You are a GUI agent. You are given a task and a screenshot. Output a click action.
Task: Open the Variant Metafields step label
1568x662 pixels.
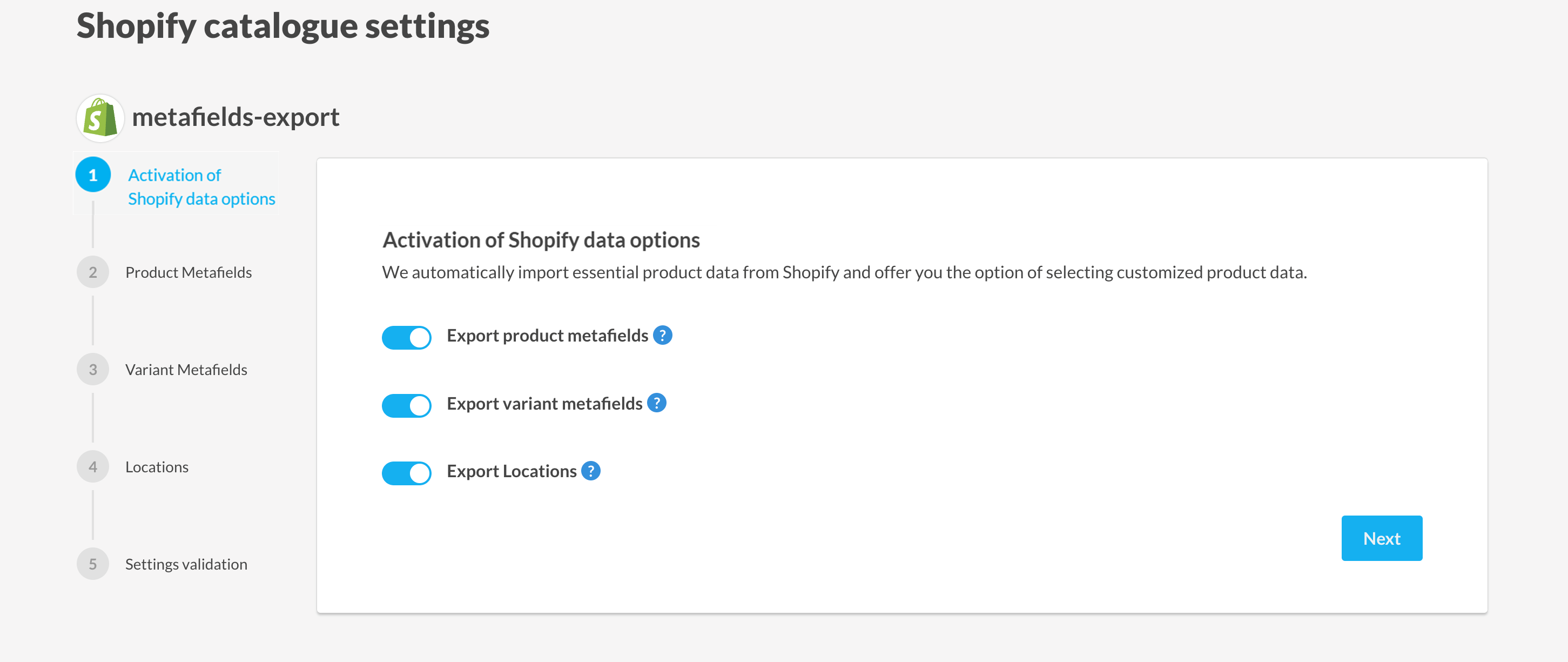pyautogui.click(x=186, y=370)
